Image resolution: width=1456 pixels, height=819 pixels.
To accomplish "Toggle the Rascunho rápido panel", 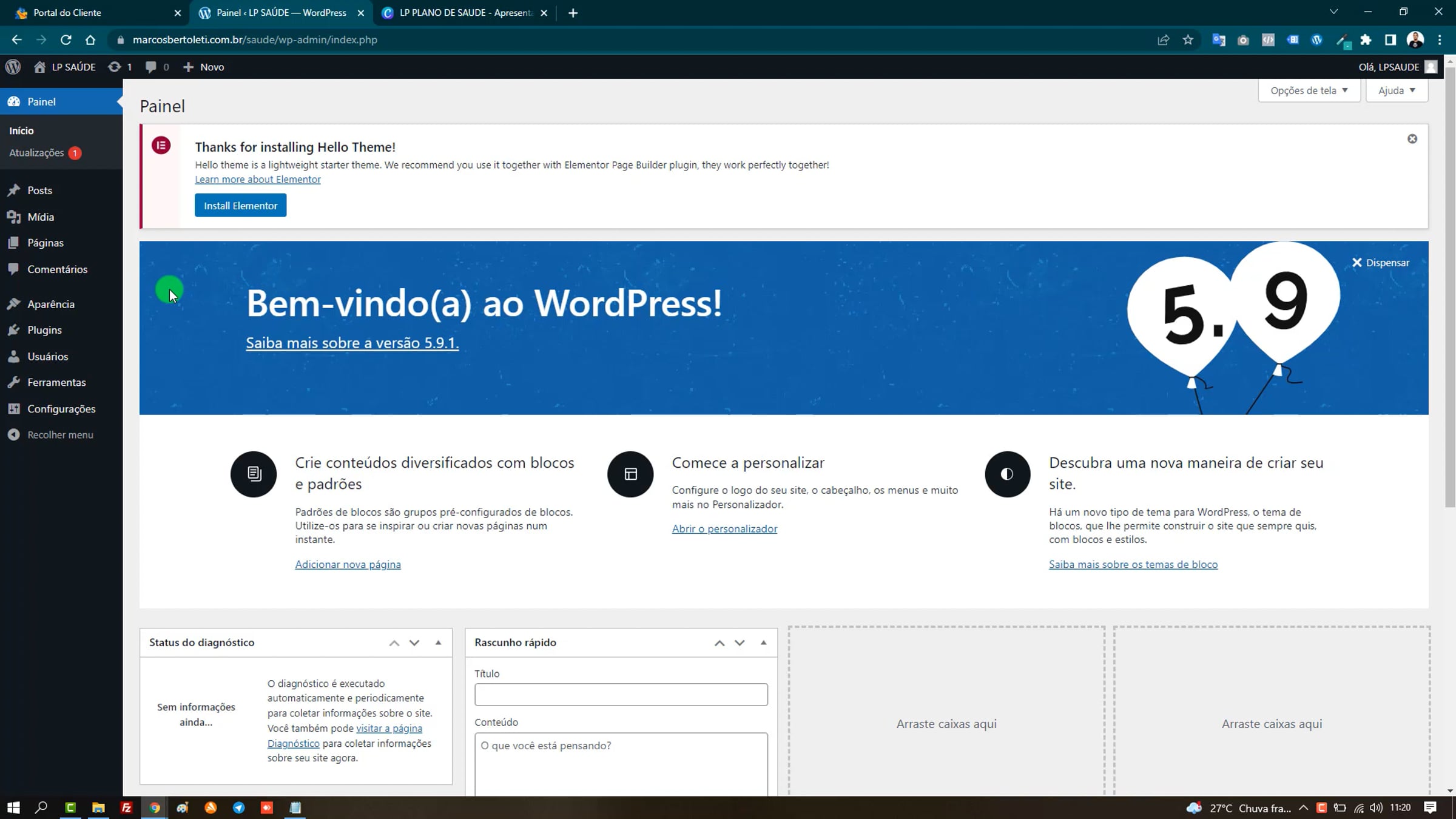I will click(763, 642).
